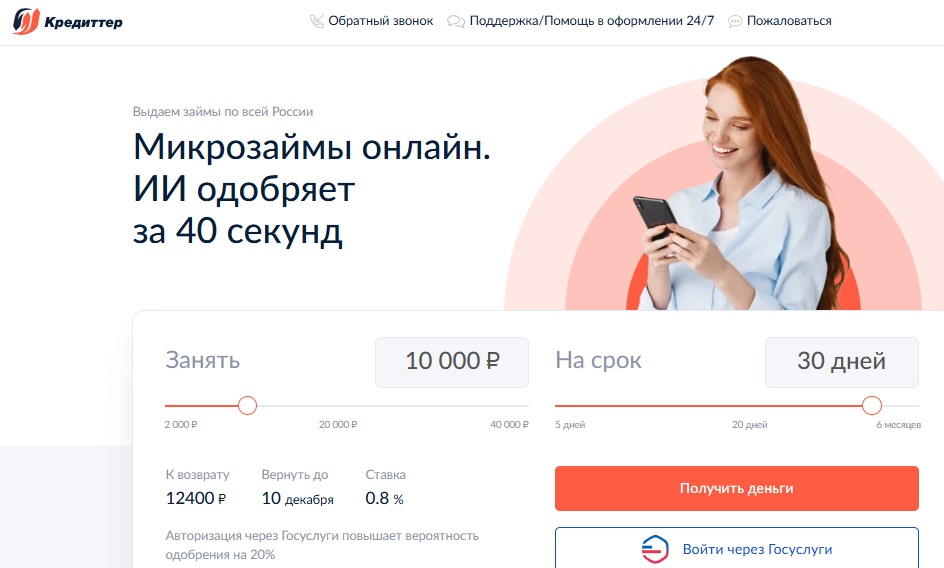944x568 pixels.
Task: Click the 30 дней term field
Action: (842, 362)
